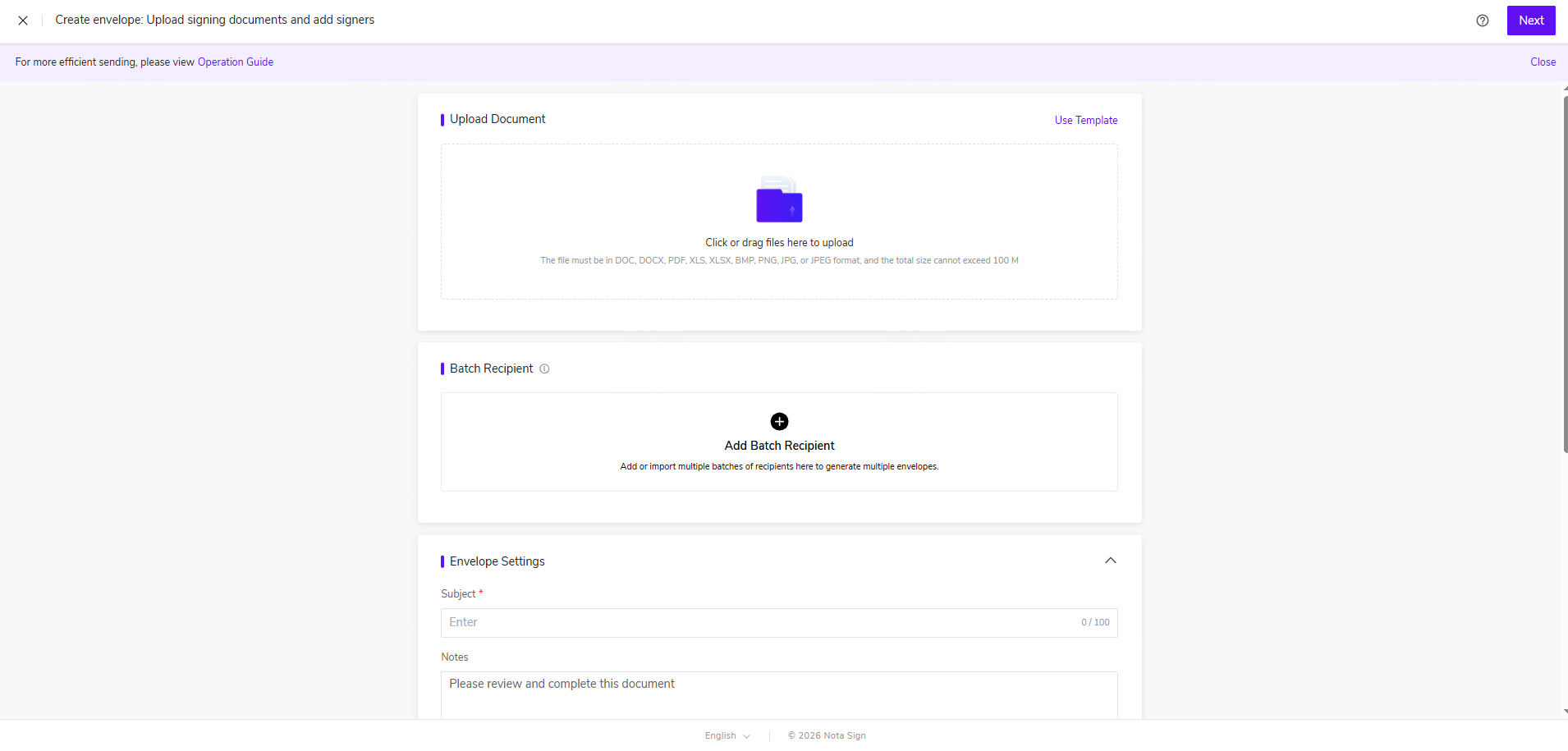The height and width of the screenshot is (751, 1568).
Task: Click the Upload Document heading
Action: (497, 119)
